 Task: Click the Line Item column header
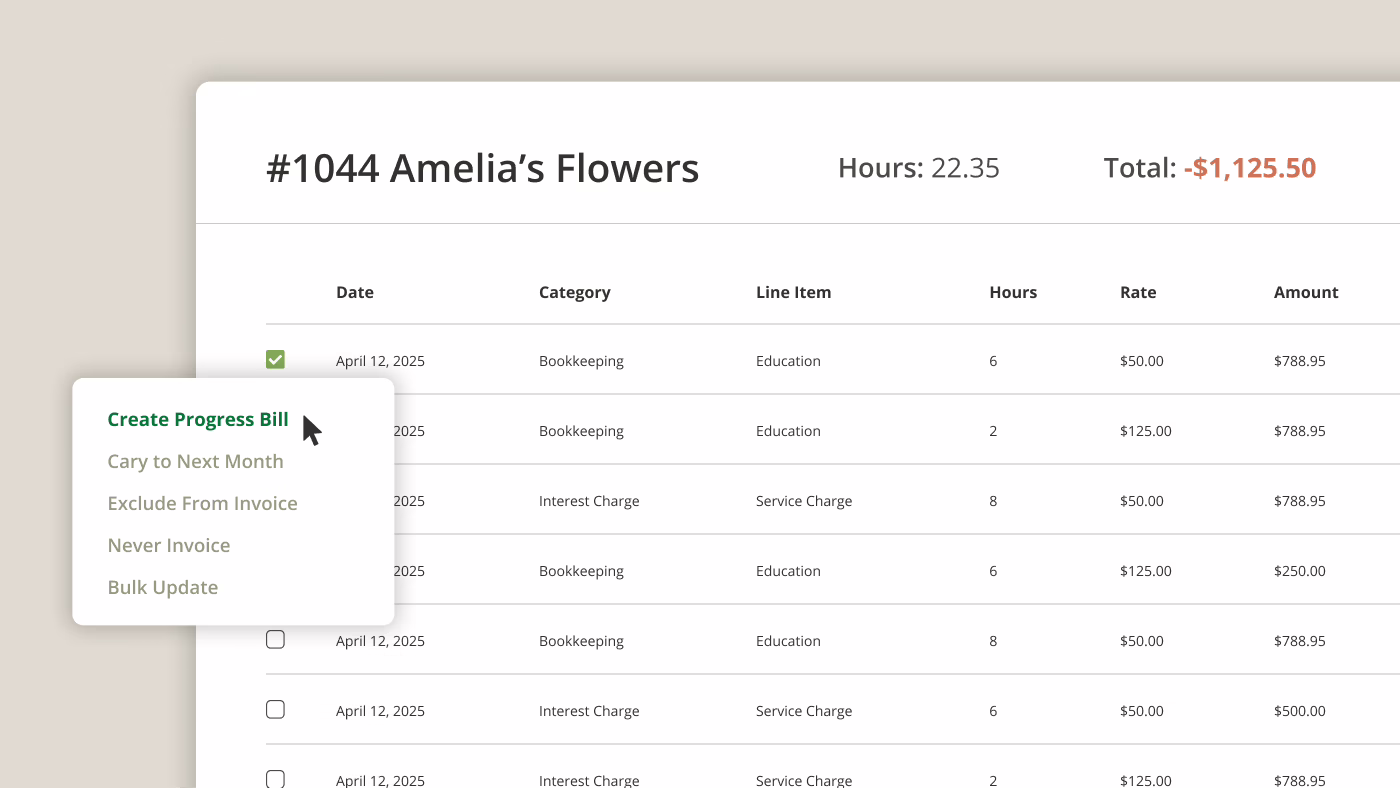[793, 292]
